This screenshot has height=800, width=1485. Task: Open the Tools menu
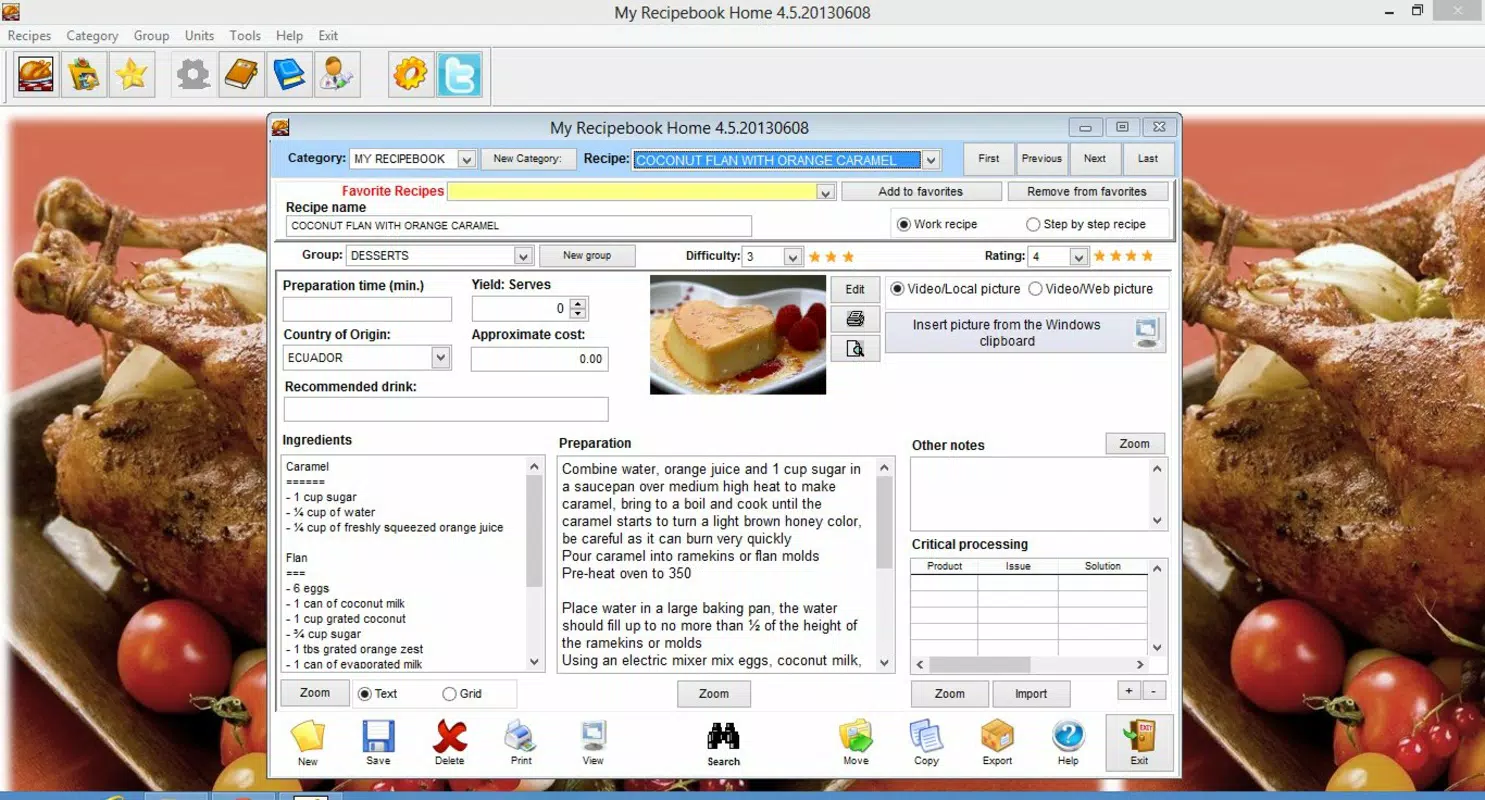click(245, 35)
